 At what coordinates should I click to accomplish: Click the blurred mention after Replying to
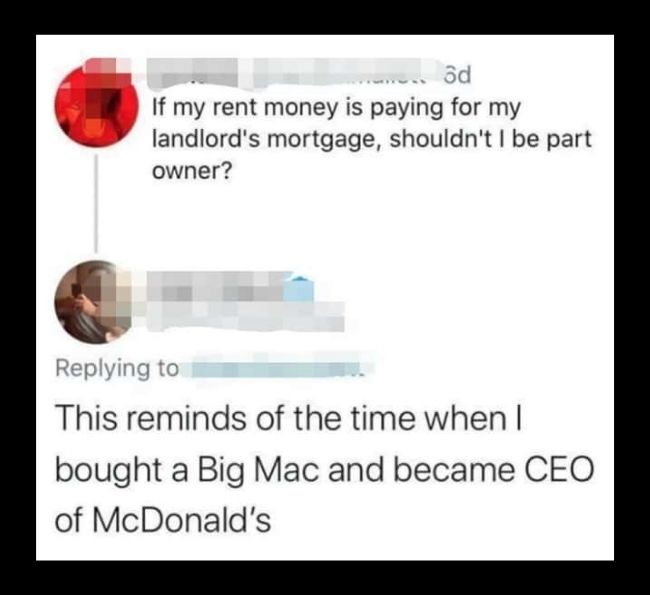pos(279,367)
